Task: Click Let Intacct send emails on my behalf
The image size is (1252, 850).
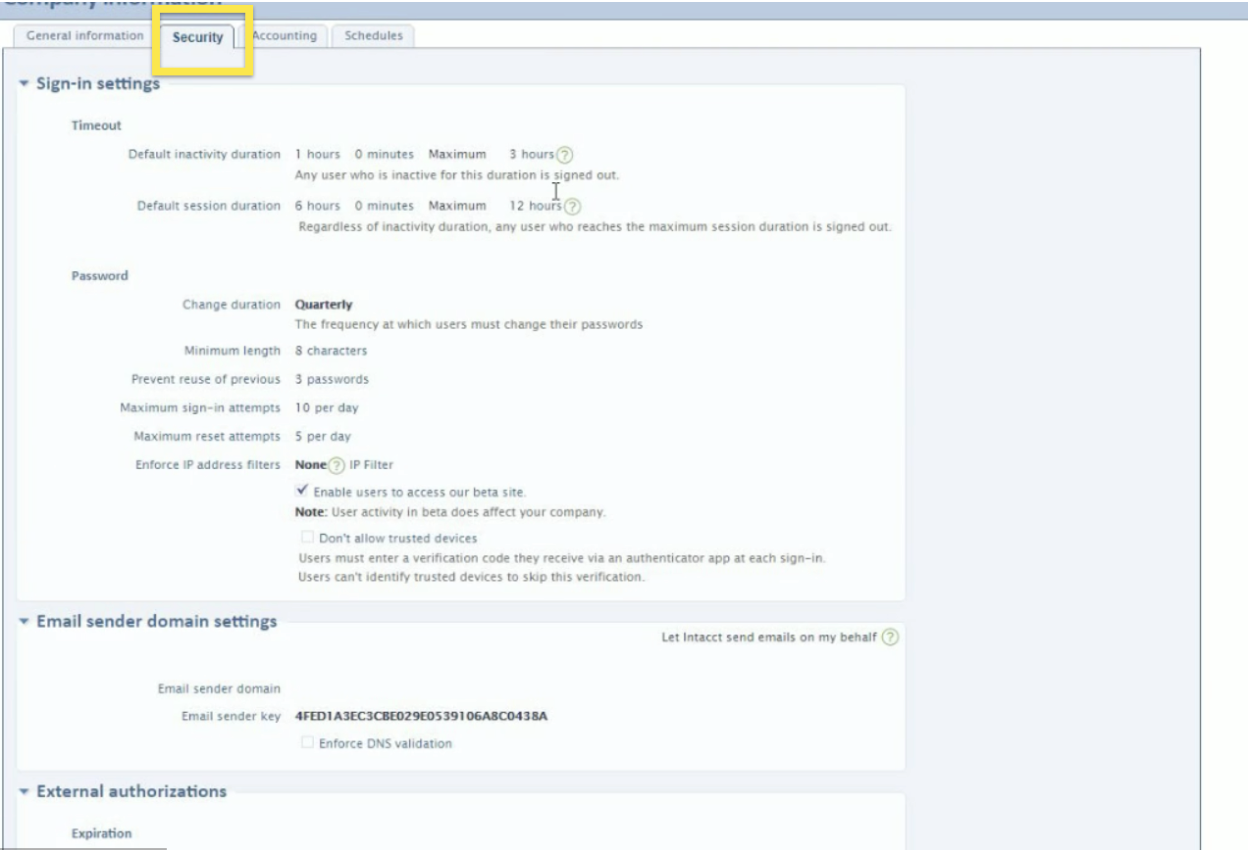Action: click(768, 638)
